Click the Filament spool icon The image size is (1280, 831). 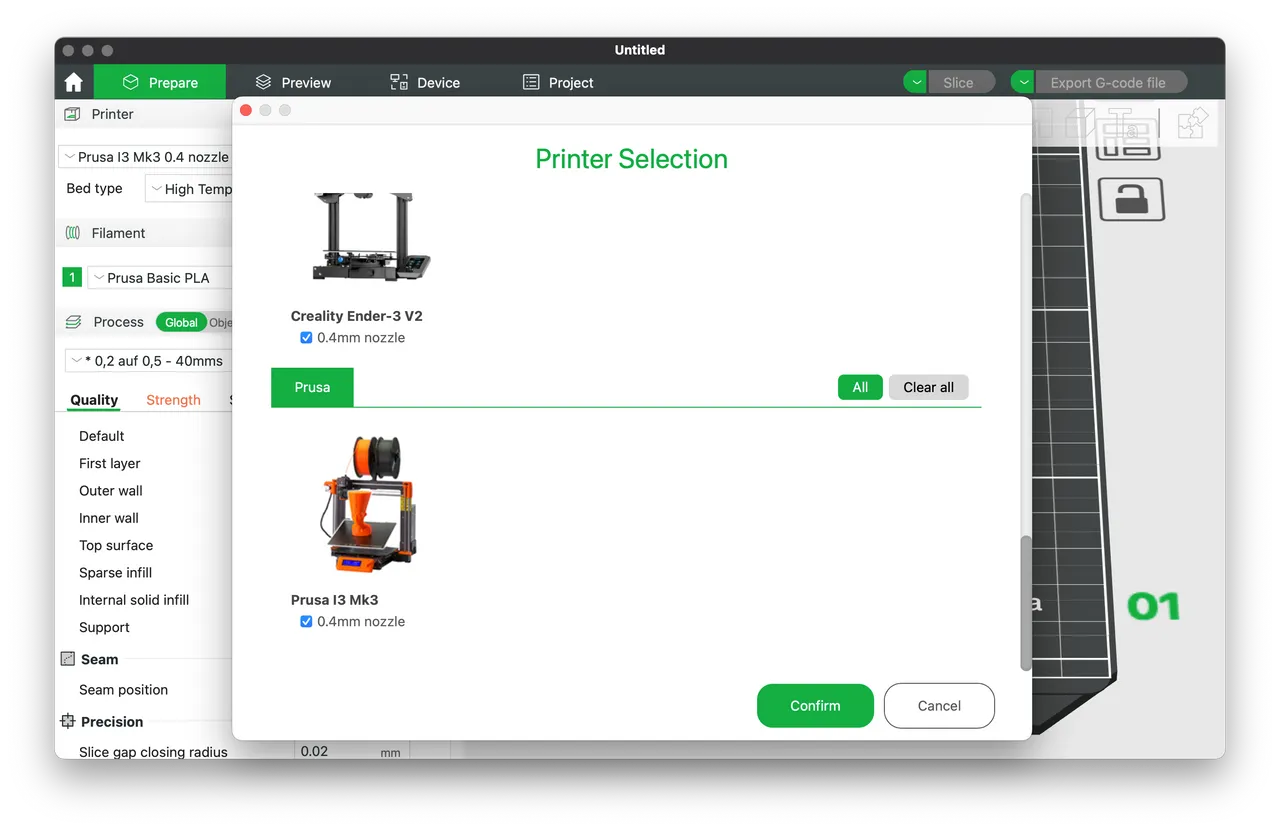pyautogui.click(x=73, y=233)
